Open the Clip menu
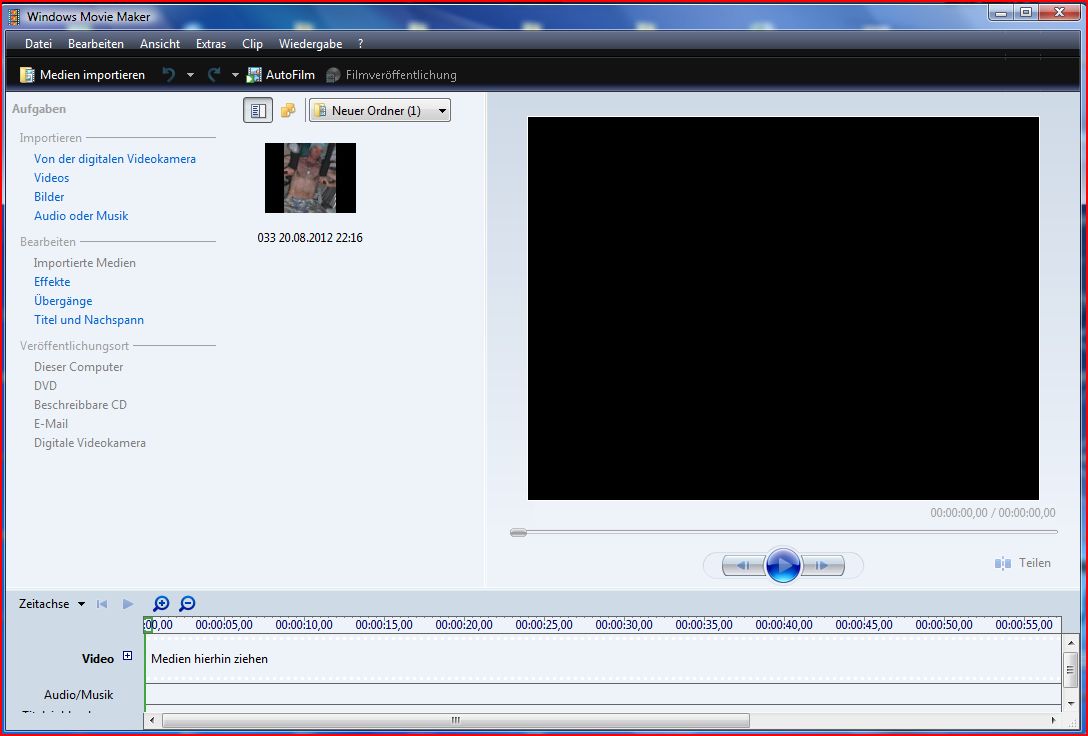 pyautogui.click(x=252, y=44)
